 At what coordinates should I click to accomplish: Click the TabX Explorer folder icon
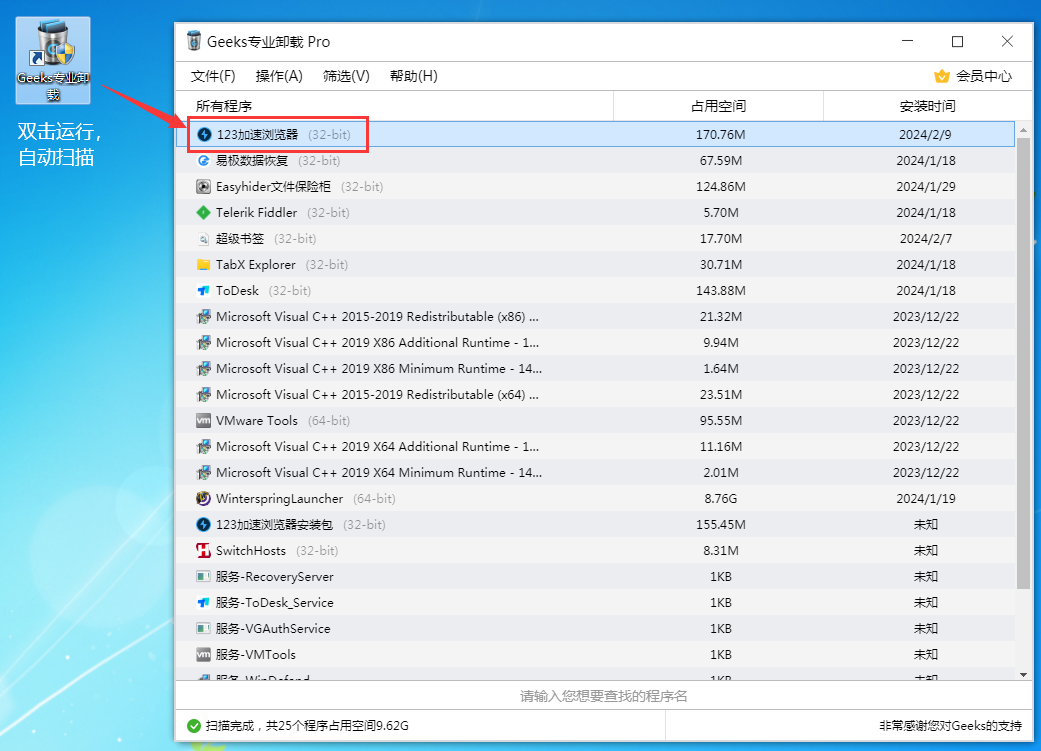pos(204,264)
